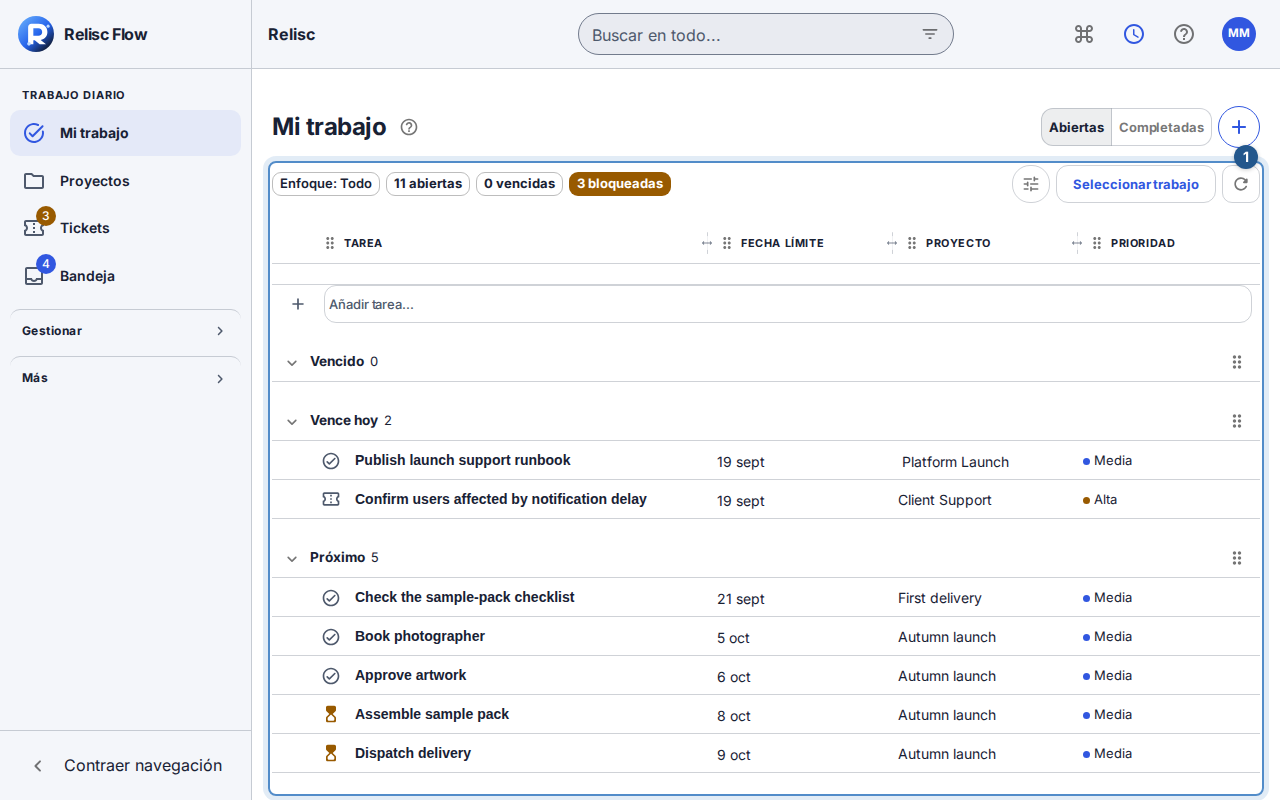Go to Mi trabajo in sidebar
Viewport: 1280px width, 800px height.
tap(125, 133)
